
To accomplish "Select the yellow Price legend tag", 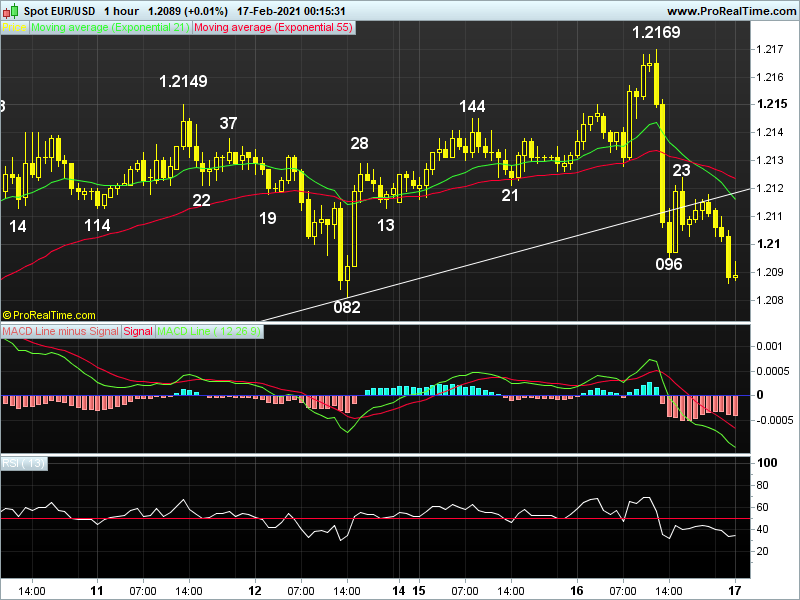I will point(14,28).
